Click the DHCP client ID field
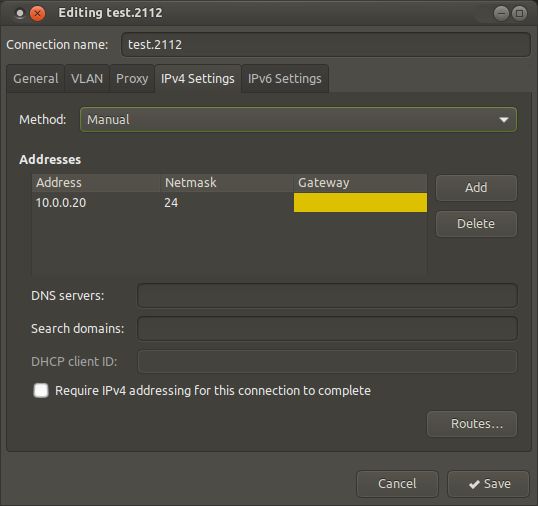 tap(327, 361)
